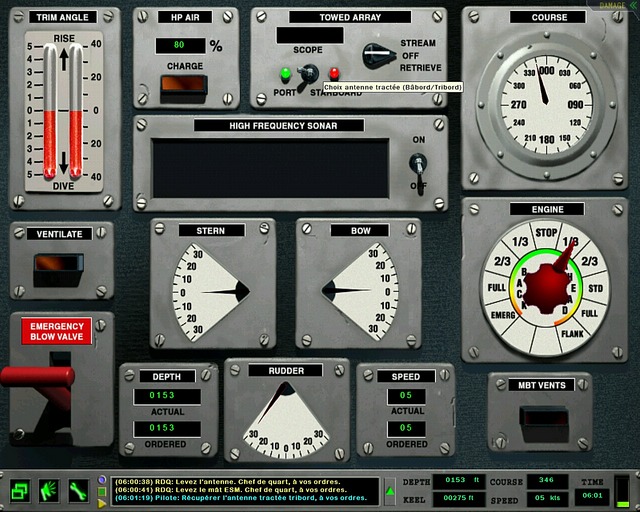Set engine telegraph to back 1/3

(x=520, y=241)
